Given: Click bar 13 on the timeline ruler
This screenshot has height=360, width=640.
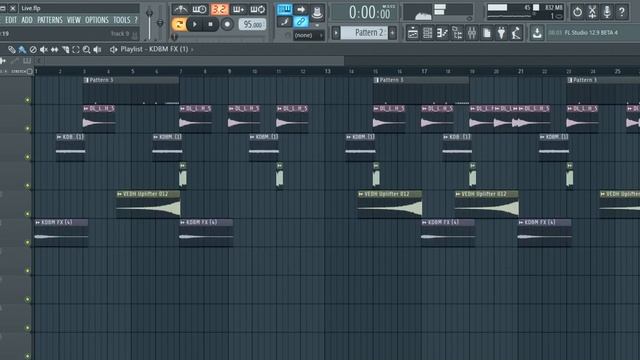Looking at the screenshot, I should (x=328, y=71).
